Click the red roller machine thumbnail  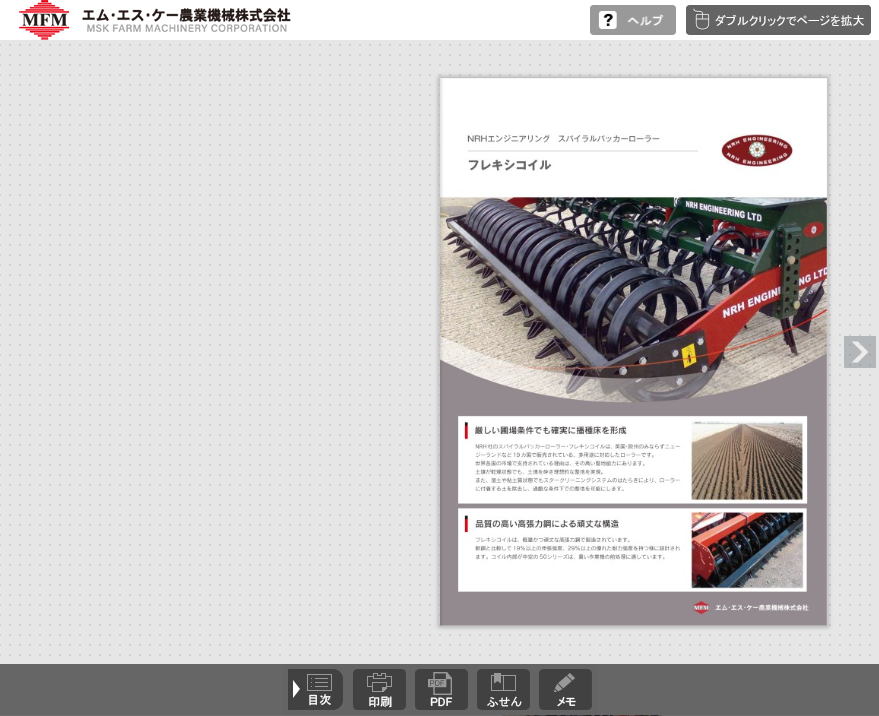tap(747, 550)
